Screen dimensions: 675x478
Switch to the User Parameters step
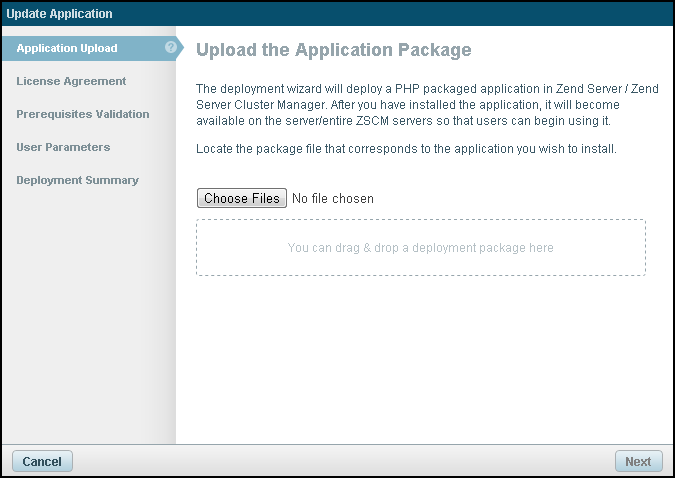tap(63, 147)
